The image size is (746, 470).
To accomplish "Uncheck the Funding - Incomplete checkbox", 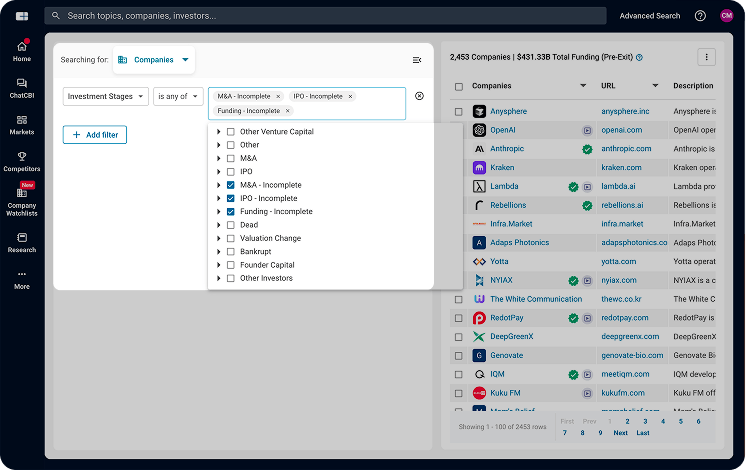I will point(231,212).
